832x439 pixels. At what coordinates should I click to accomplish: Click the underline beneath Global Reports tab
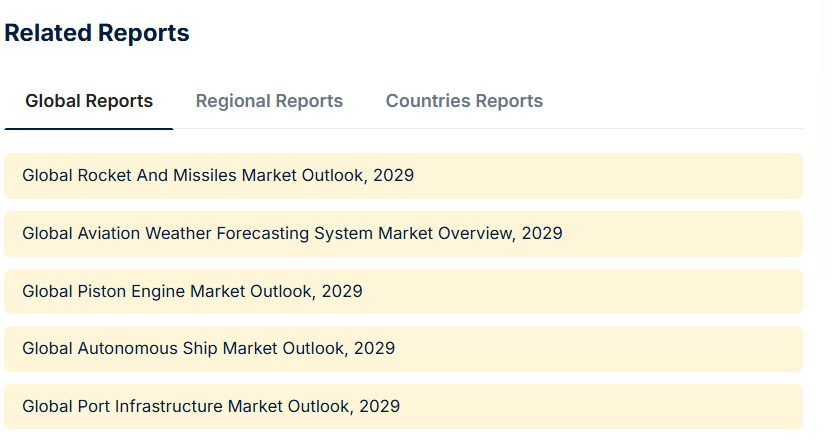coord(89,128)
